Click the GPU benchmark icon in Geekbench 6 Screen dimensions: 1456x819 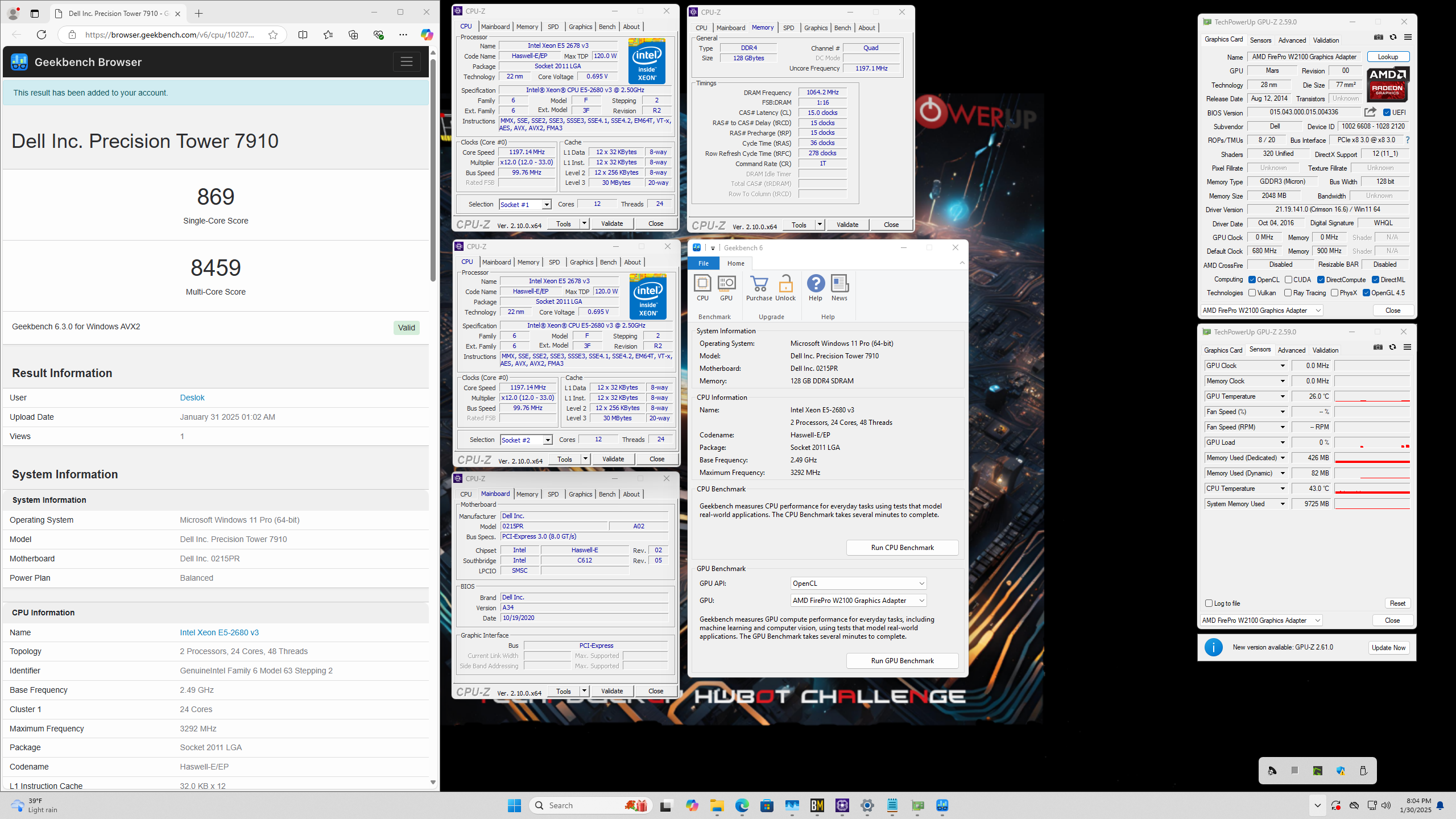(726, 288)
